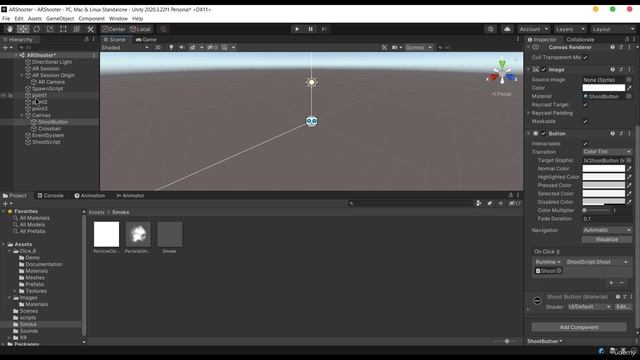The height and width of the screenshot is (360, 640).
Task: Search by label in Project panel
Action: click(x=490, y=203)
